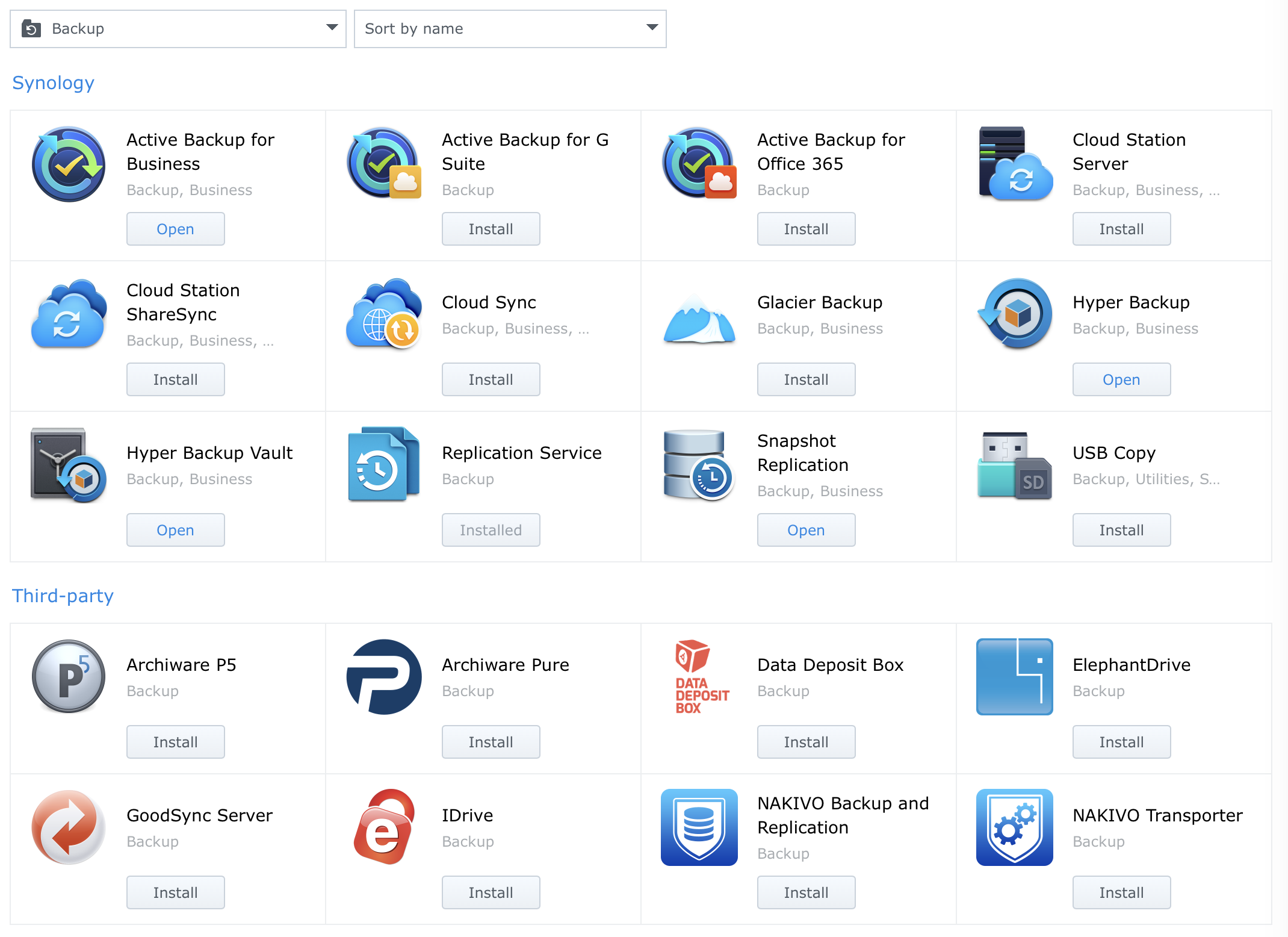Click the Replication Service icon
Image resolution: width=1288 pixels, height=937 pixels.
[384, 465]
